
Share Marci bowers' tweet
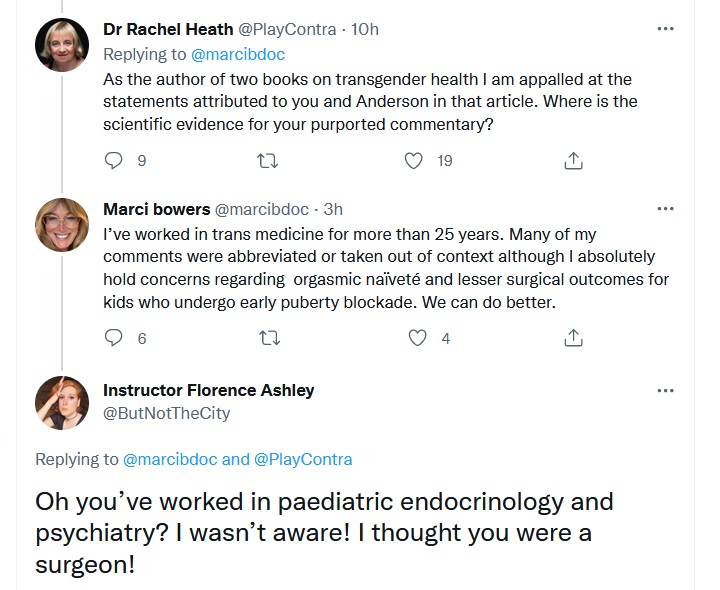click(574, 338)
